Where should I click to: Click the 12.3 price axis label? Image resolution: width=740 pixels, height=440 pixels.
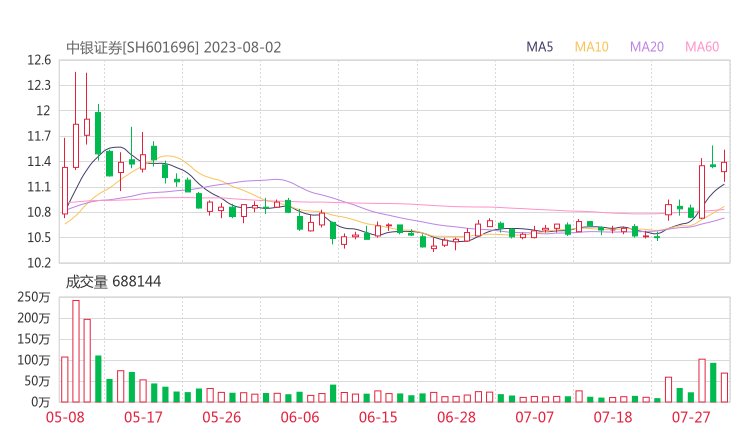tap(39, 86)
